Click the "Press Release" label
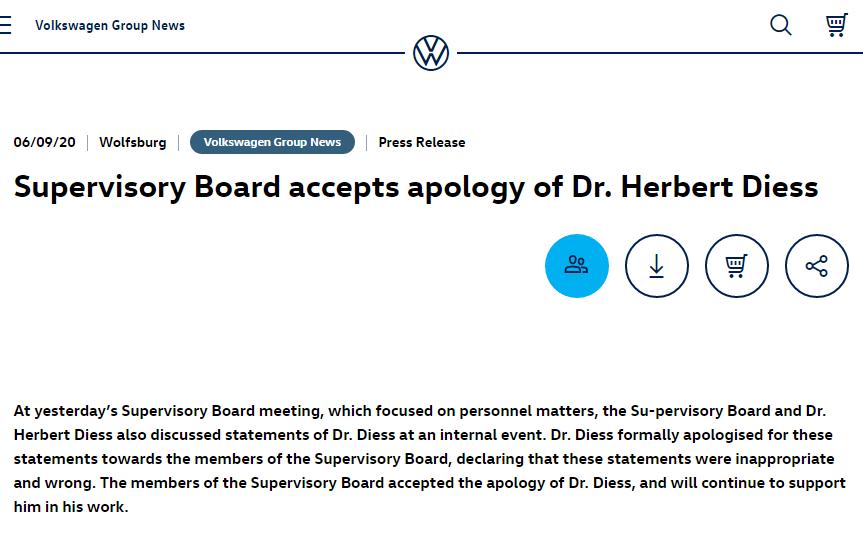863x533 pixels. (x=421, y=142)
